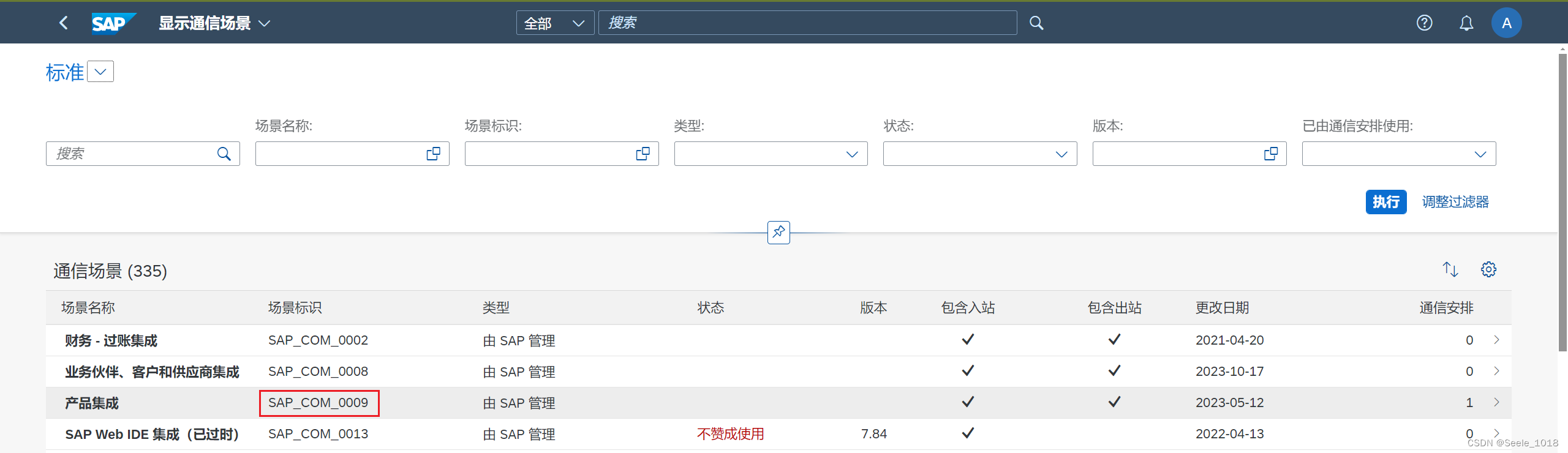Focus the top shell 搜索 field
Screen dimensions: 1568x453
pos(807,23)
